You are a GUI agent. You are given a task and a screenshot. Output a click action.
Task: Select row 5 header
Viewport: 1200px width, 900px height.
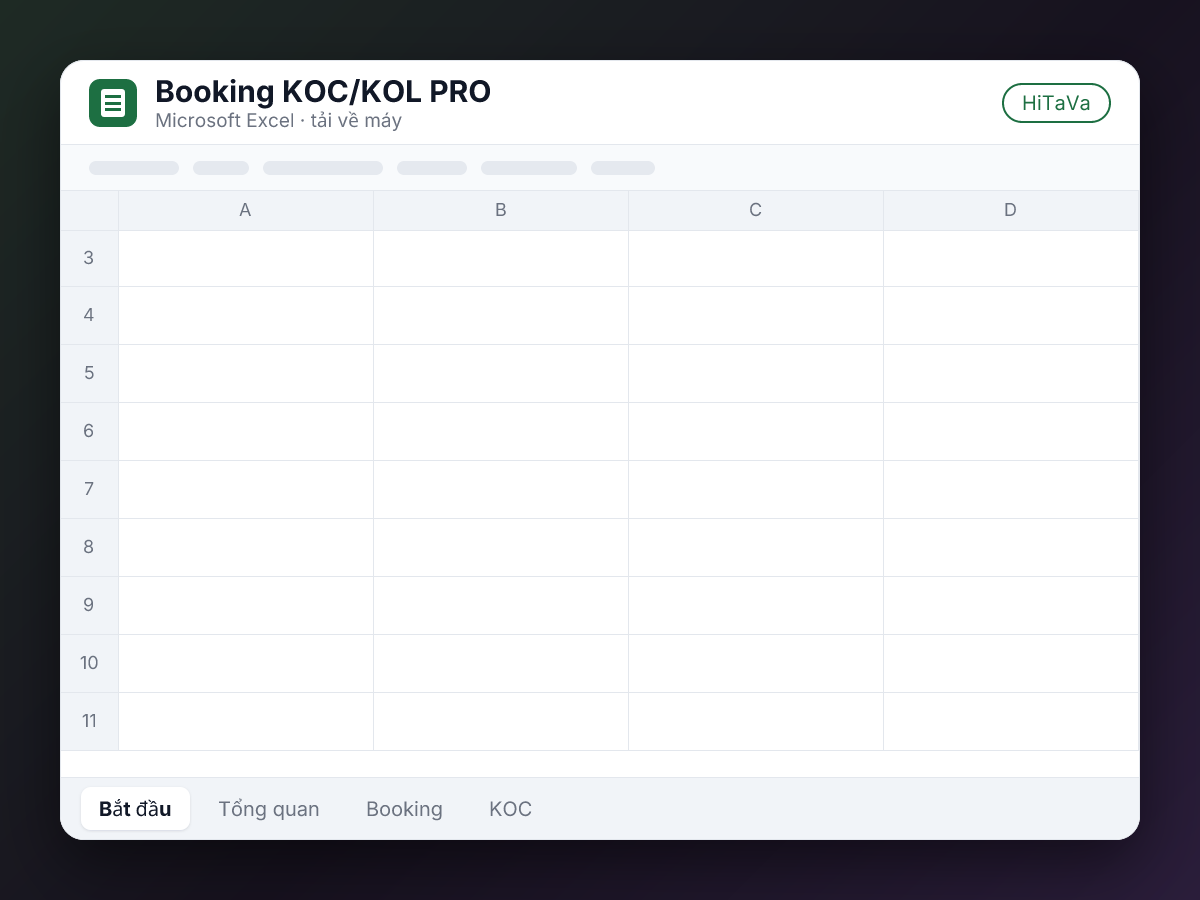click(x=89, y=374)
